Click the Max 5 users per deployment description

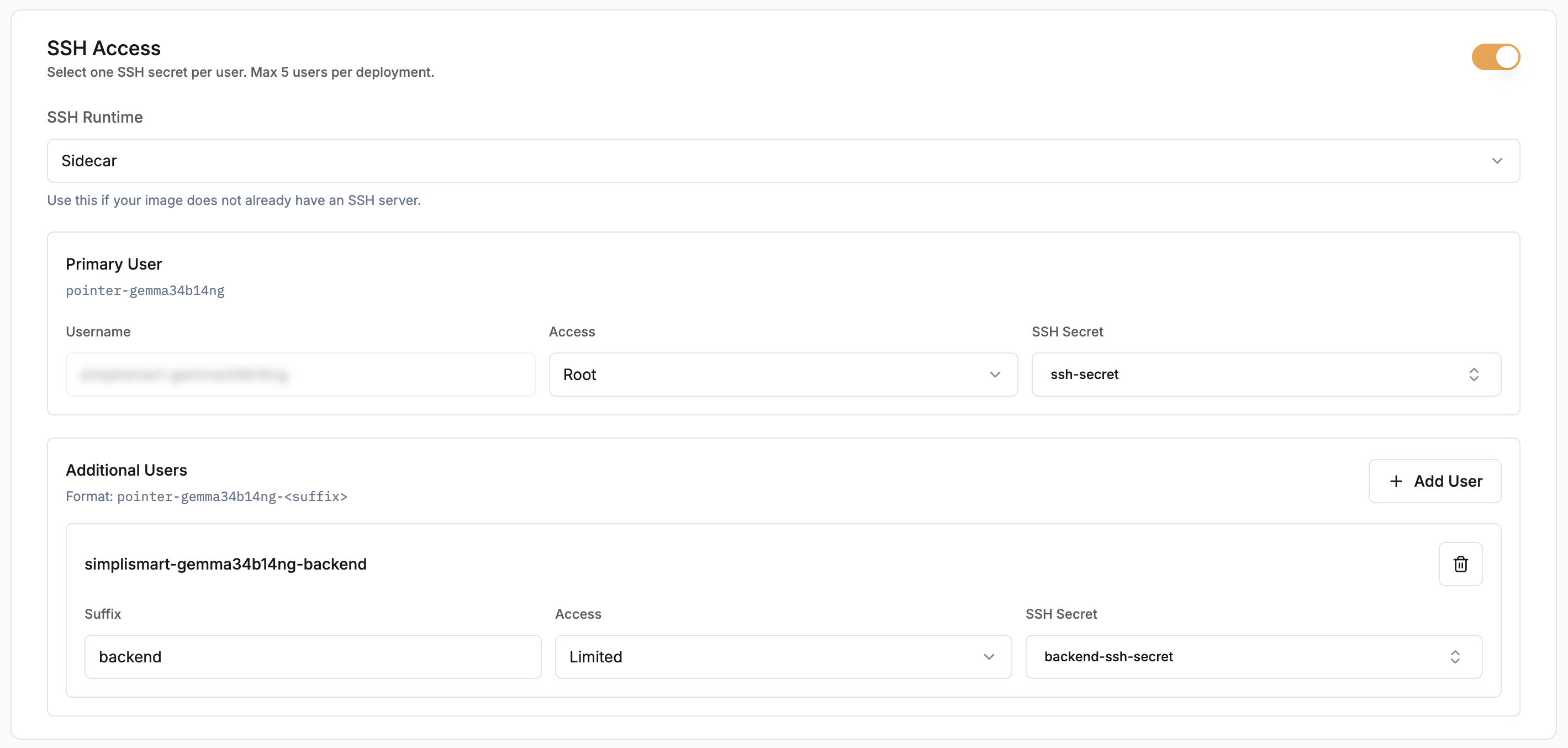pos(240,72)
